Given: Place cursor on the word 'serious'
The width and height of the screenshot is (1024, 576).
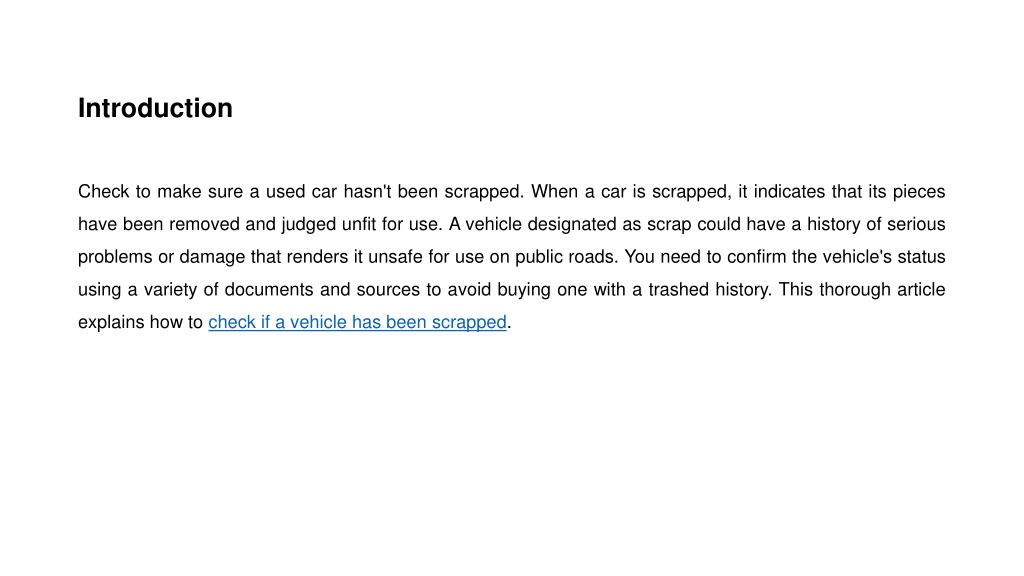Looking at the screenshot, I should (x=917, y=224).
